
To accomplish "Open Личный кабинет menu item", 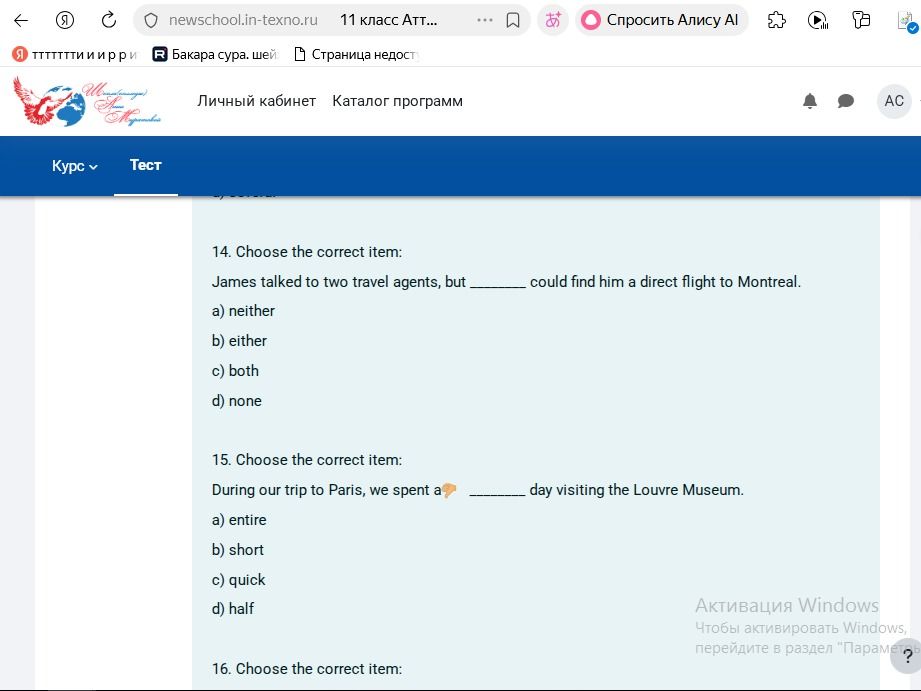I will click(x=256, y=101).
